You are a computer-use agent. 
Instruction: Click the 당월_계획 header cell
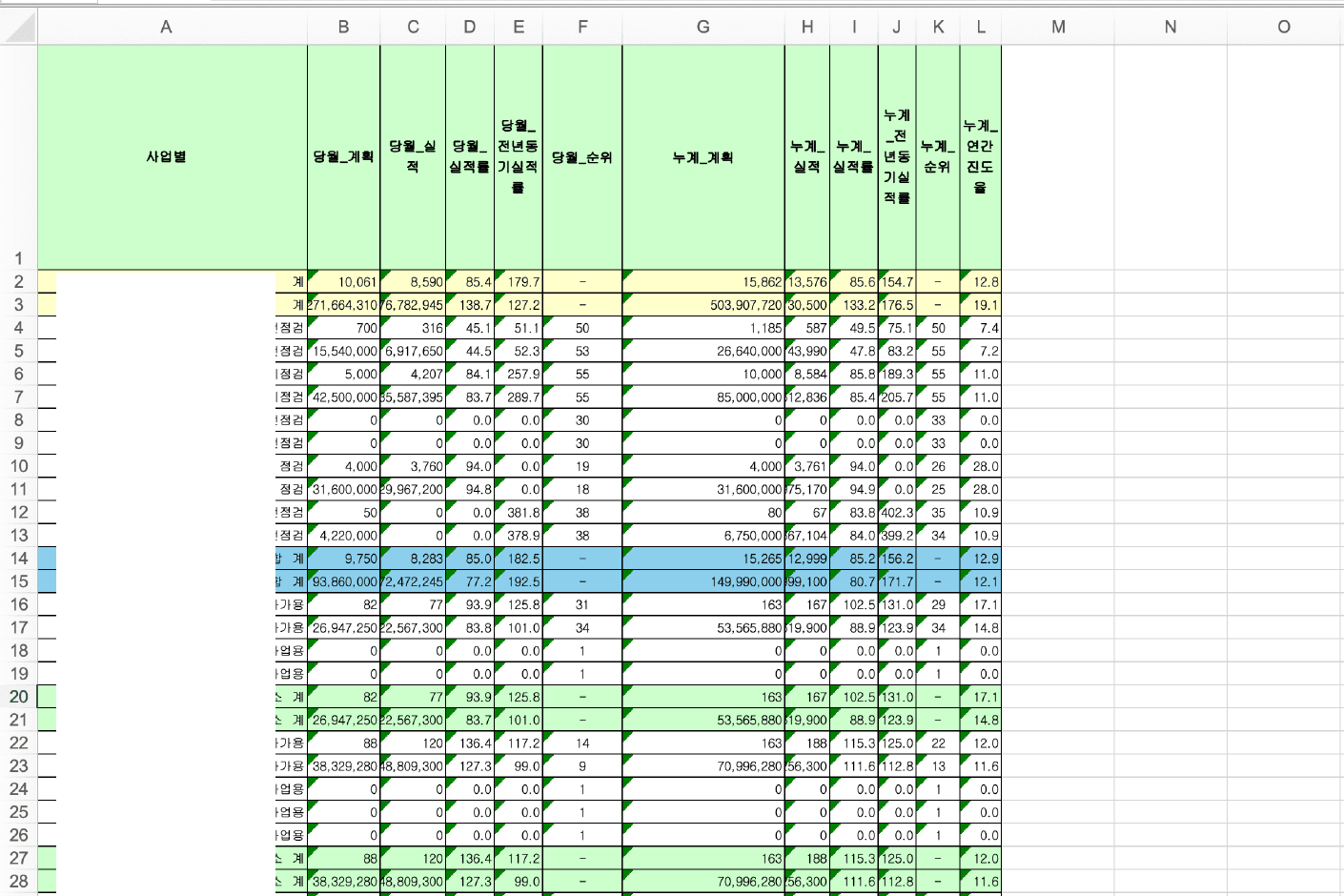pos(343,157)
